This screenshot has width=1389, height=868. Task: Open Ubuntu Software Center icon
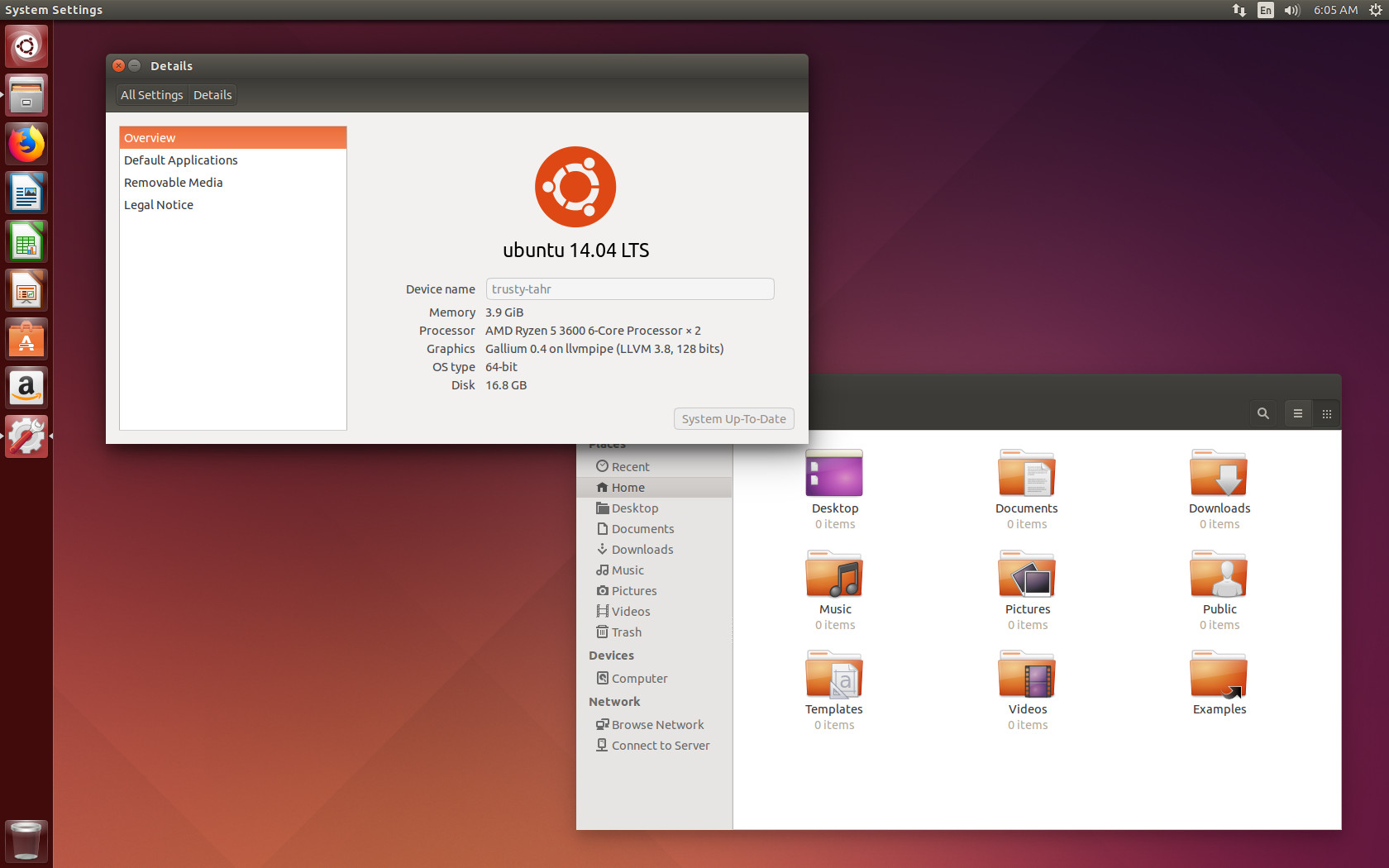pos(26,339)
